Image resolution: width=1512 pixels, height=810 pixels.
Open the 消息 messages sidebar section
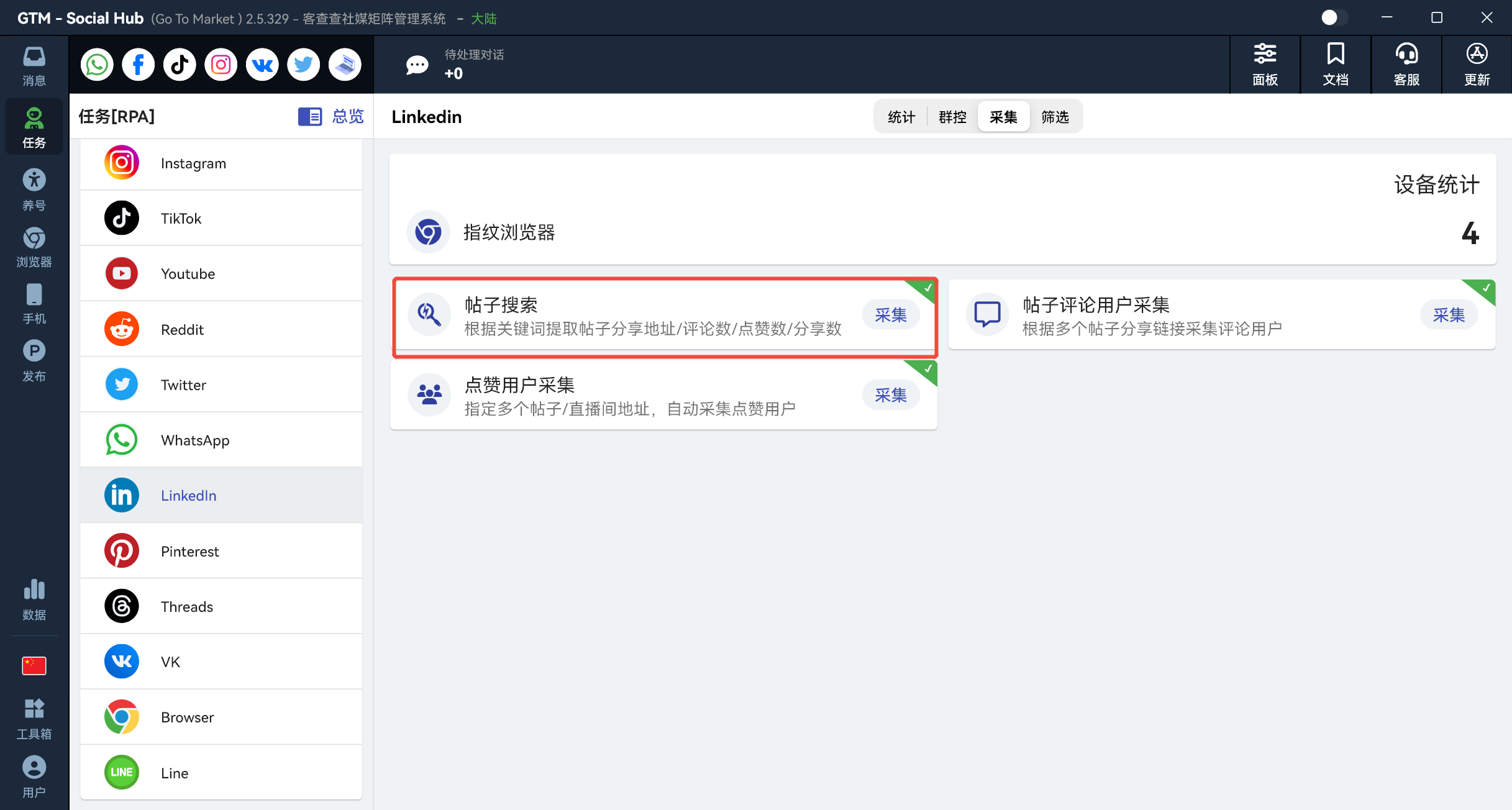34,66
